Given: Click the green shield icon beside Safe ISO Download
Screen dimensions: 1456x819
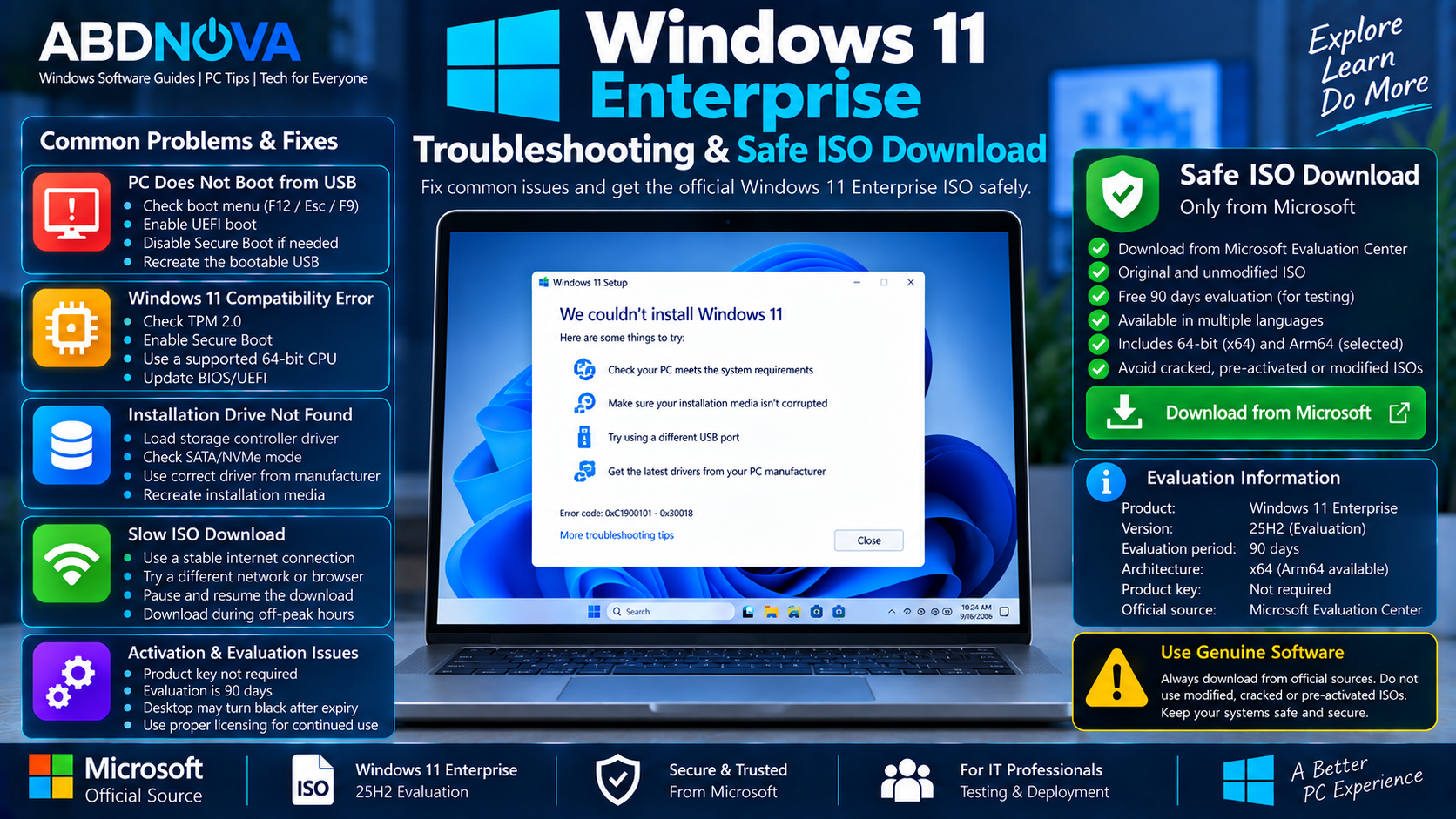Looking at the screenshot, I should 1123,192.
